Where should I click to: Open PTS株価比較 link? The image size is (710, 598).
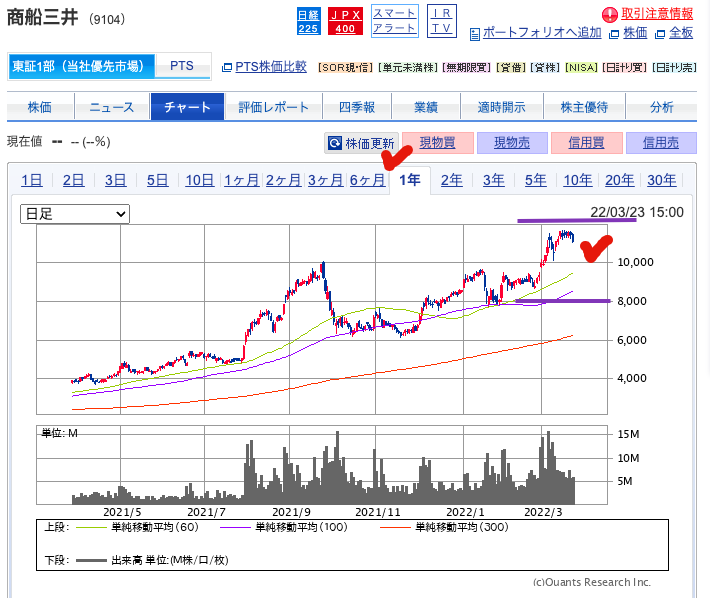pos(271,67)
